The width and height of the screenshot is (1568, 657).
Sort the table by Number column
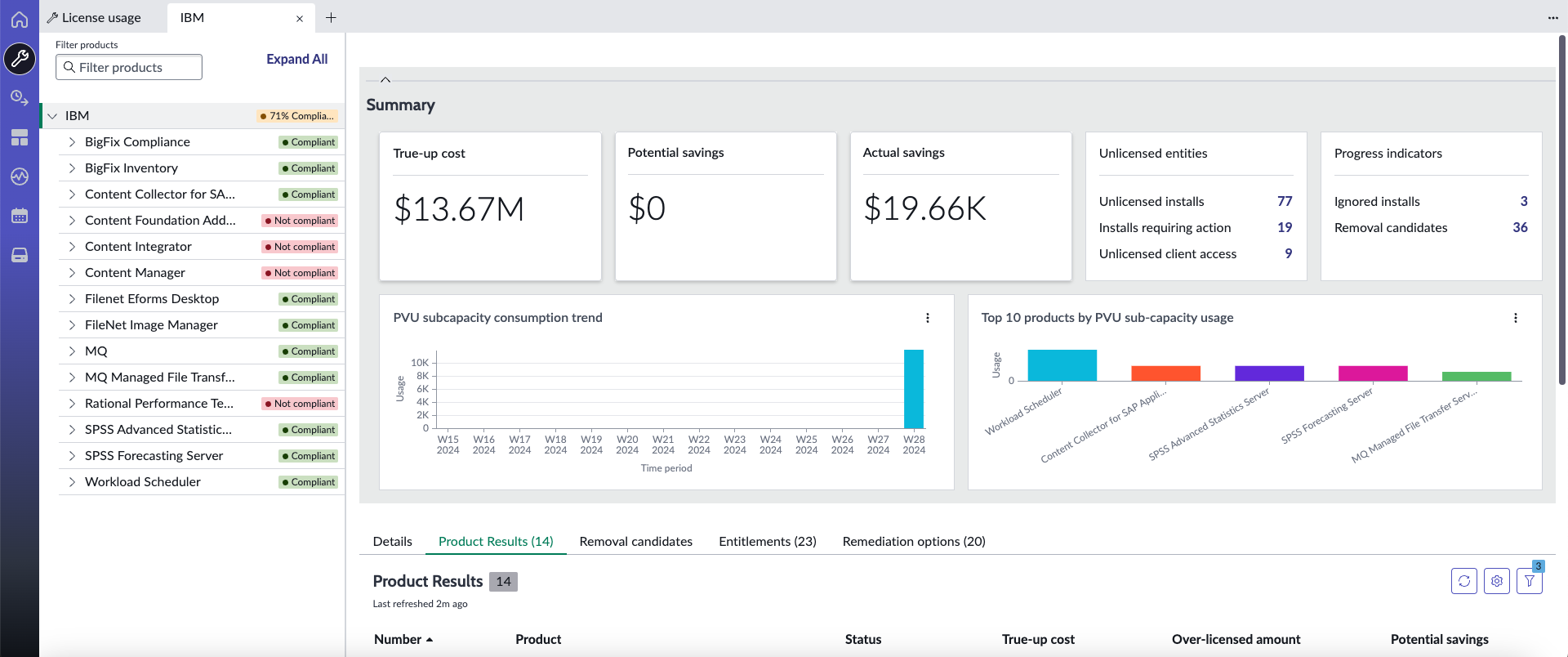(x=403, y=639)
